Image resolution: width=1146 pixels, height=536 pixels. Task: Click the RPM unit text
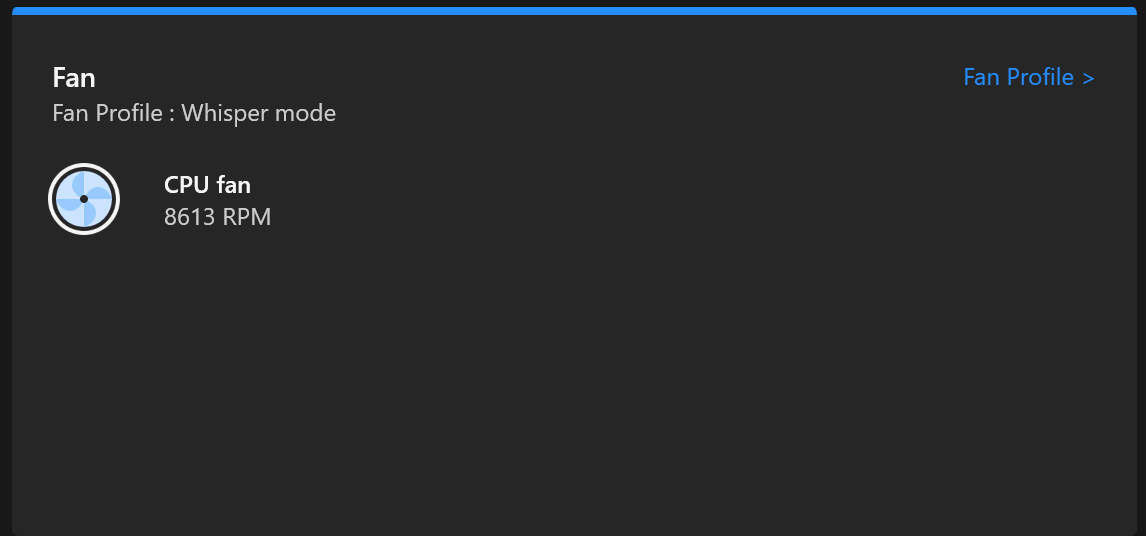tap(247, 217)
